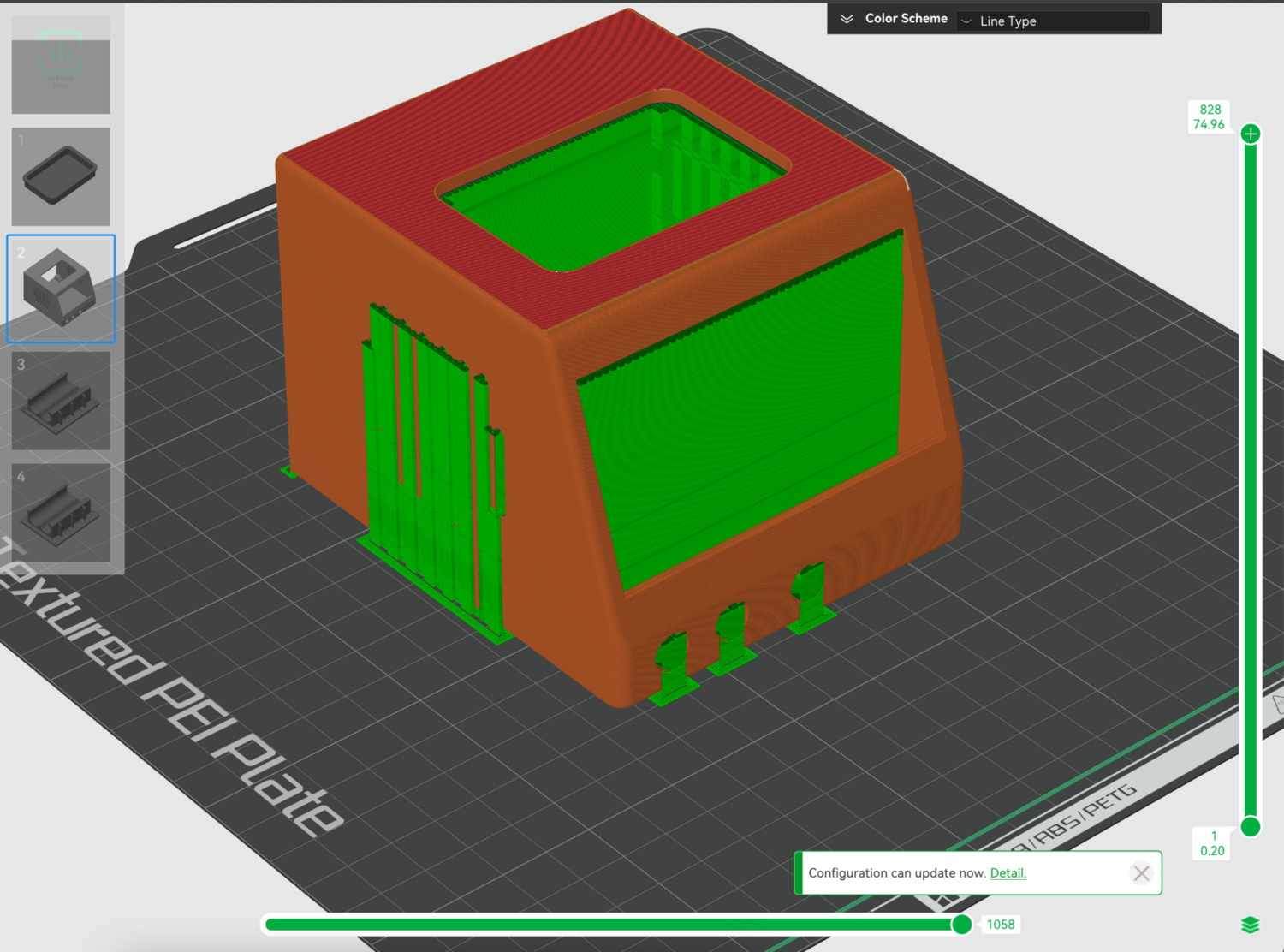This screenshot has width=1284, height=952.
Task: Dismiss the configuration update notification
Action: pos(1140,873)
